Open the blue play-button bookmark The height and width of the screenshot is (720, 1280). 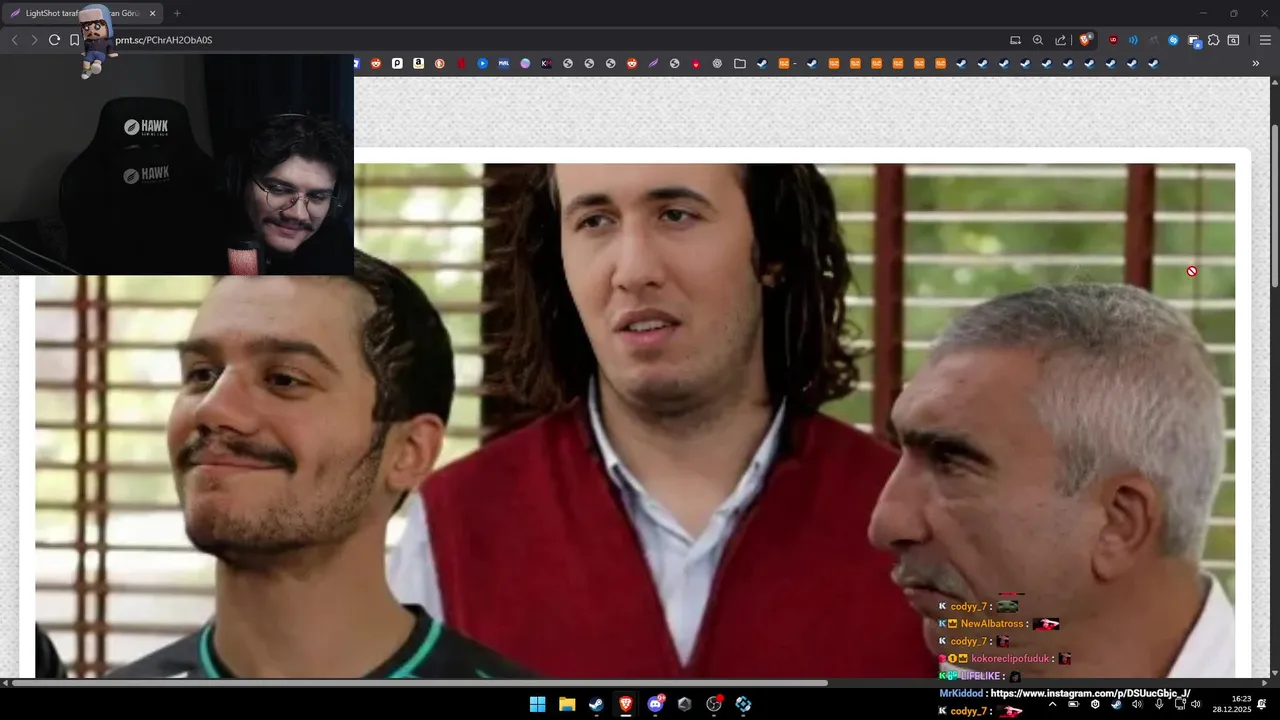[482, 63]
